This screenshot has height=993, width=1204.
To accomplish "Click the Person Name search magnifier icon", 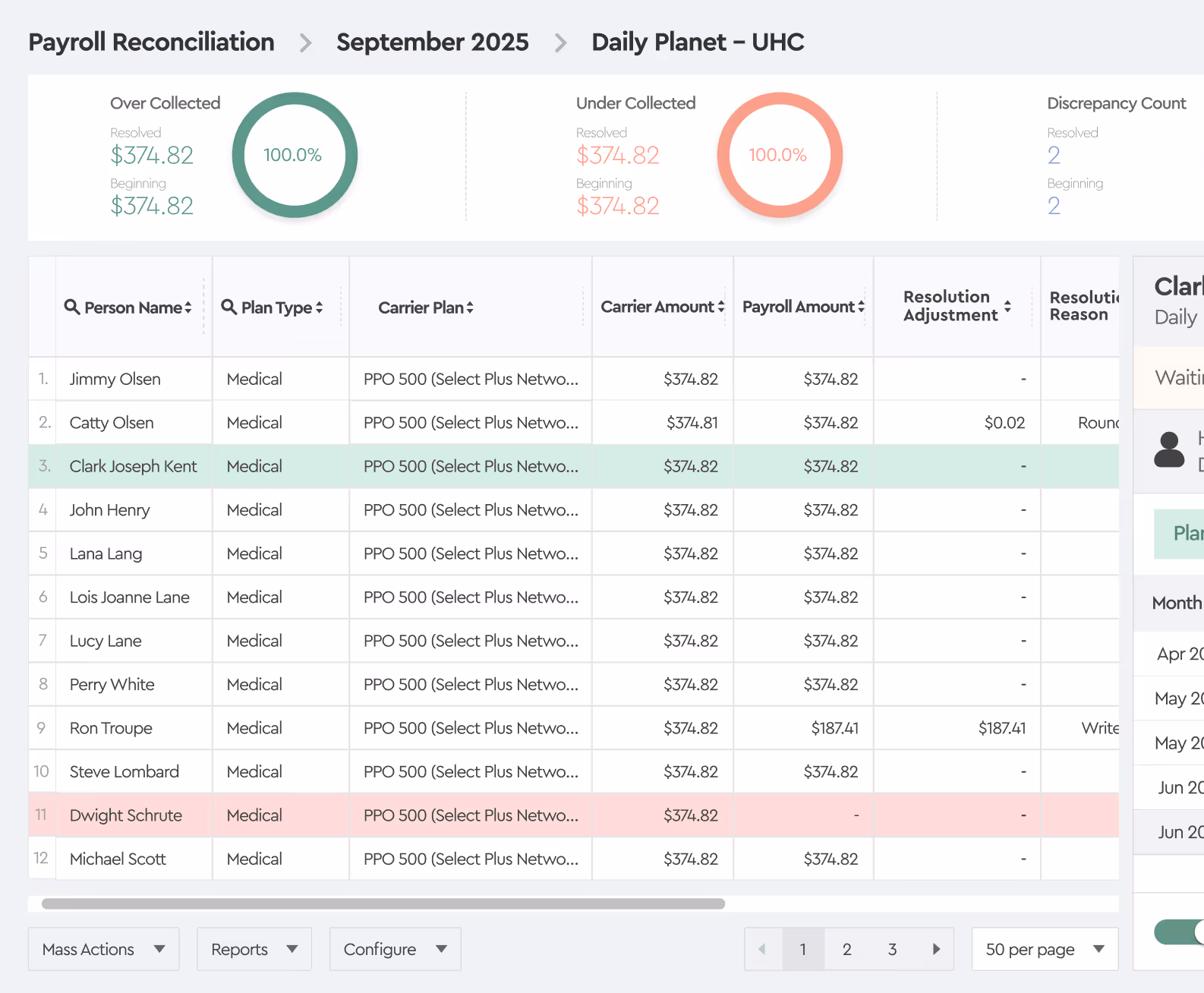I will (72, 307).
